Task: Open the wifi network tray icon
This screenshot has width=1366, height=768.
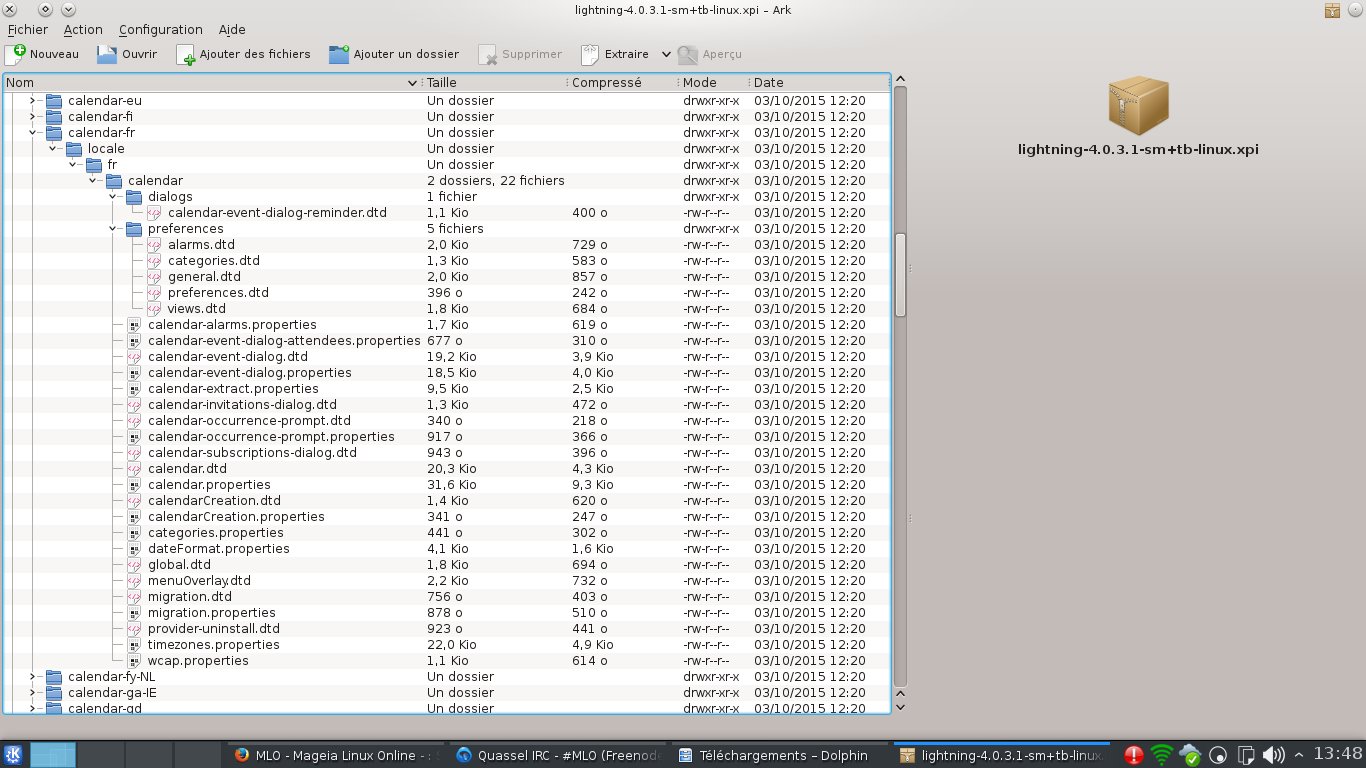Action: [x=1162, y=755]
